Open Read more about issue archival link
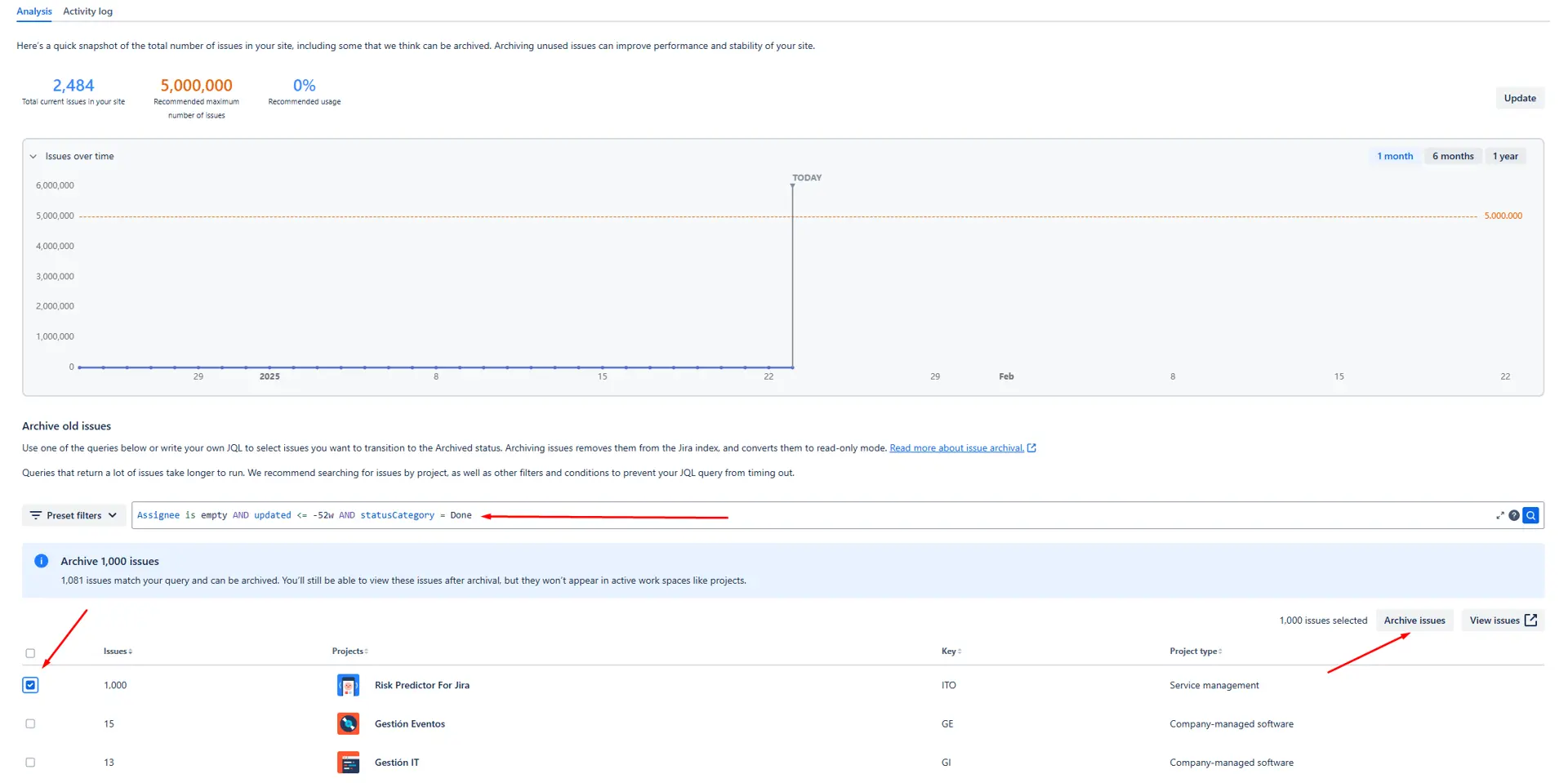The width and height of the screenshot is (1568, 783). point(955,448)
